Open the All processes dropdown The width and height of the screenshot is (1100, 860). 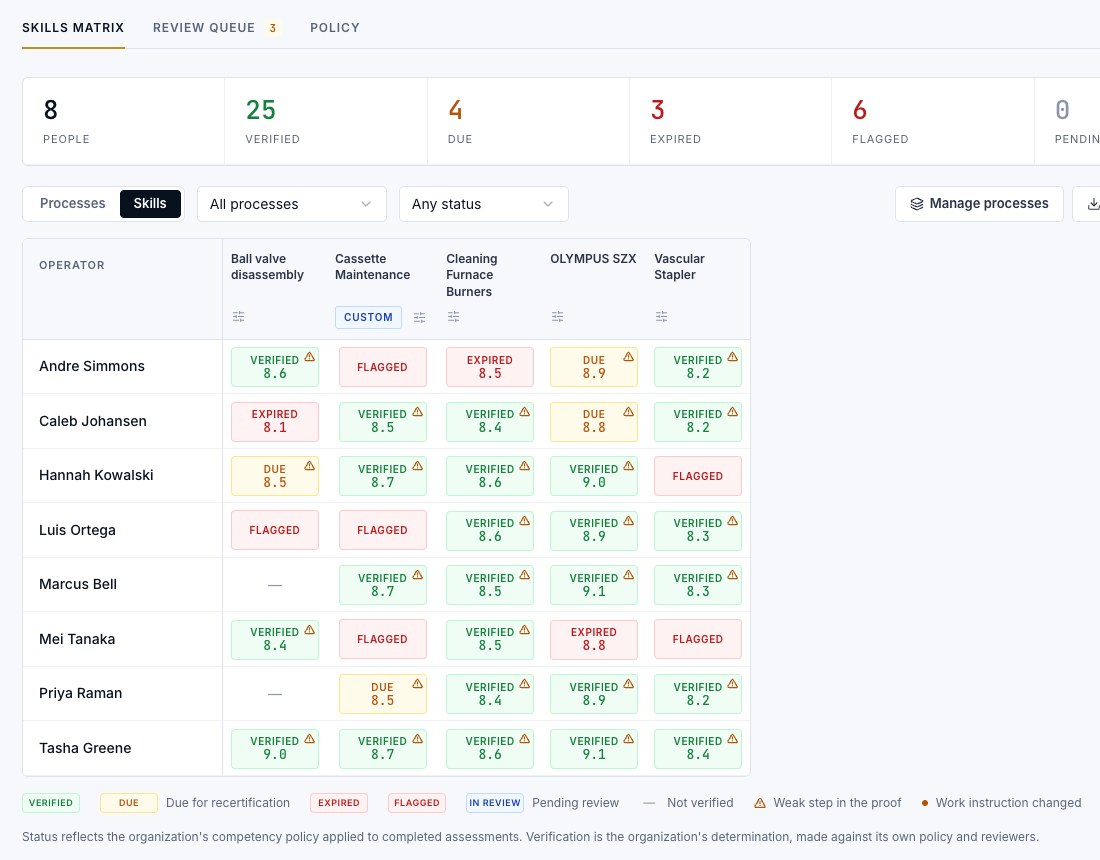(x=292, y=204)
